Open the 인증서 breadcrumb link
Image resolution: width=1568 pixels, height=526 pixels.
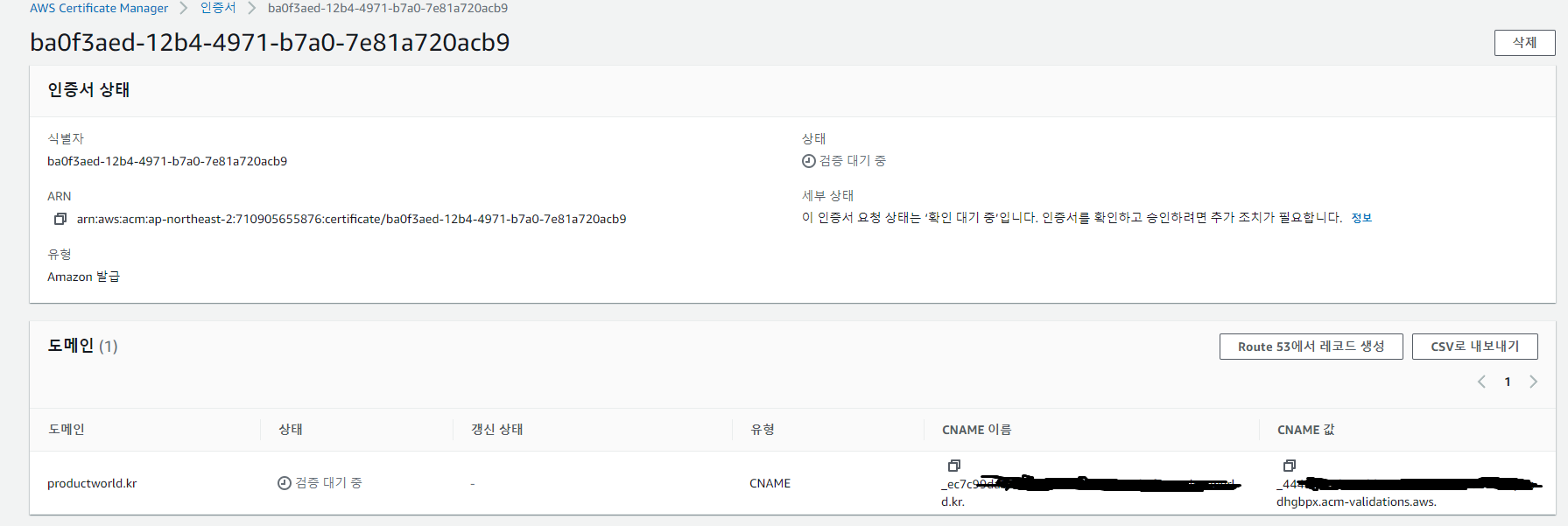218,8
